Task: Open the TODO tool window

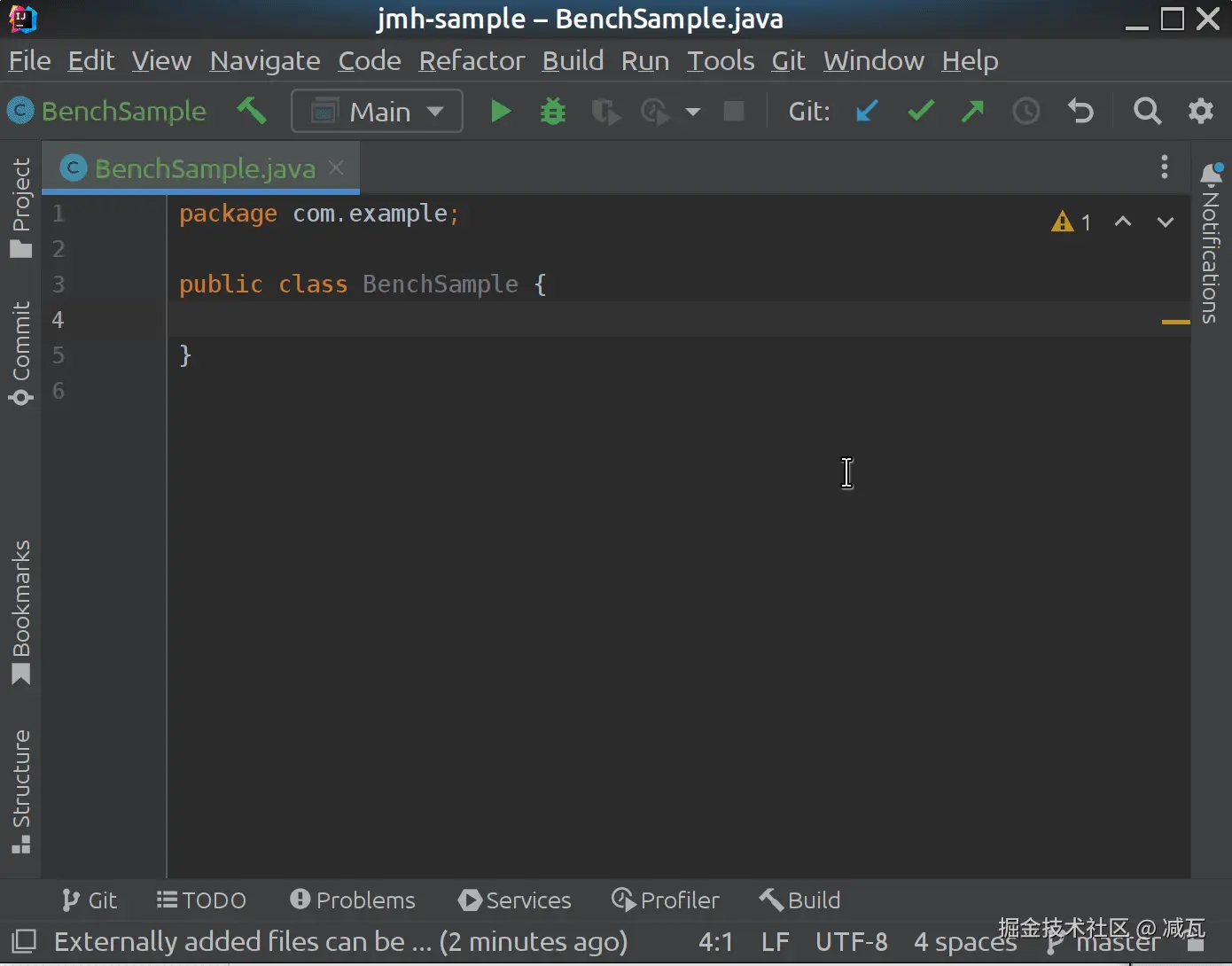Action: [x=201, y=900]
